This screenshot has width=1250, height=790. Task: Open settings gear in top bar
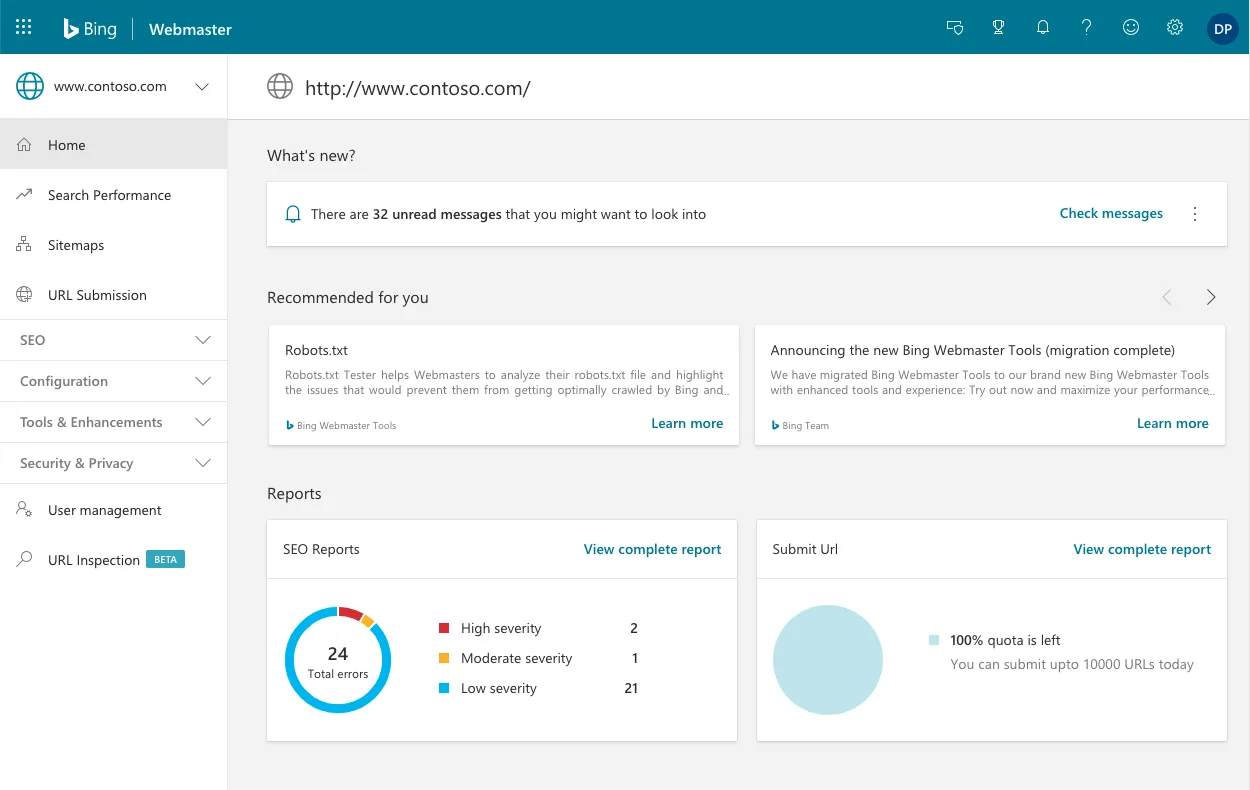(x=1175, y=28)
